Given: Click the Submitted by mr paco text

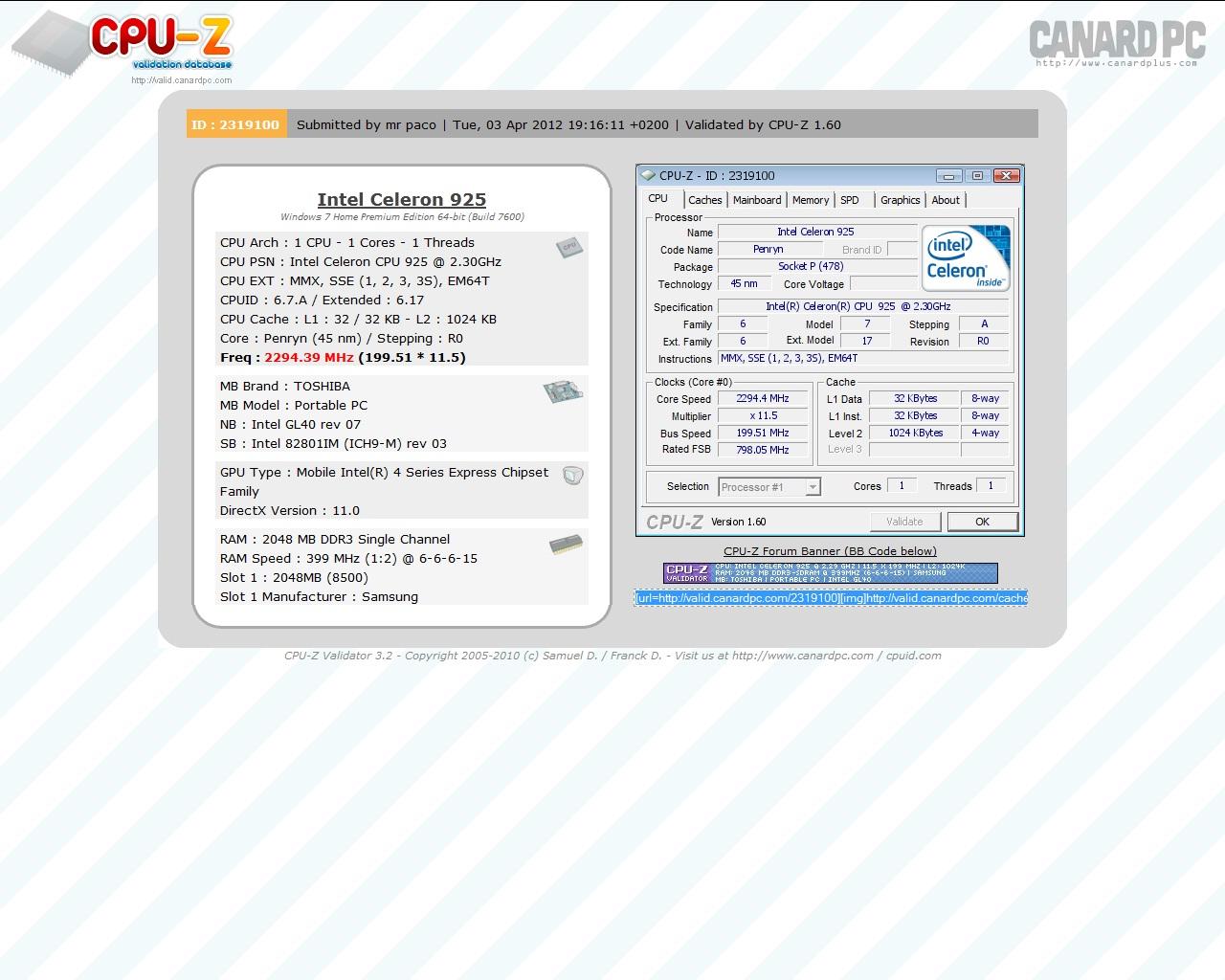Looking at the screenshot, I should 367,124.
